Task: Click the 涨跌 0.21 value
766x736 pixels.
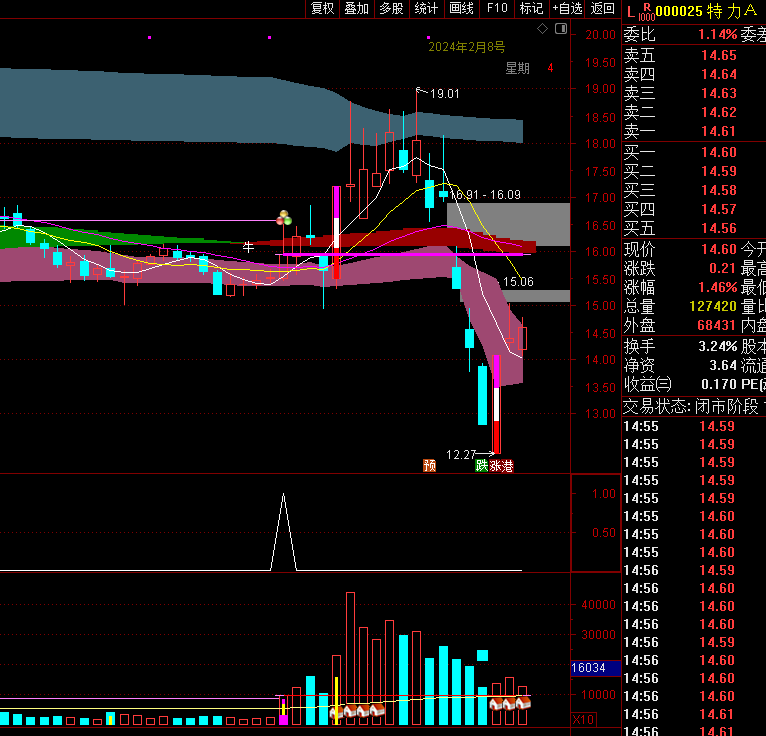Action: tap(723, 269)
